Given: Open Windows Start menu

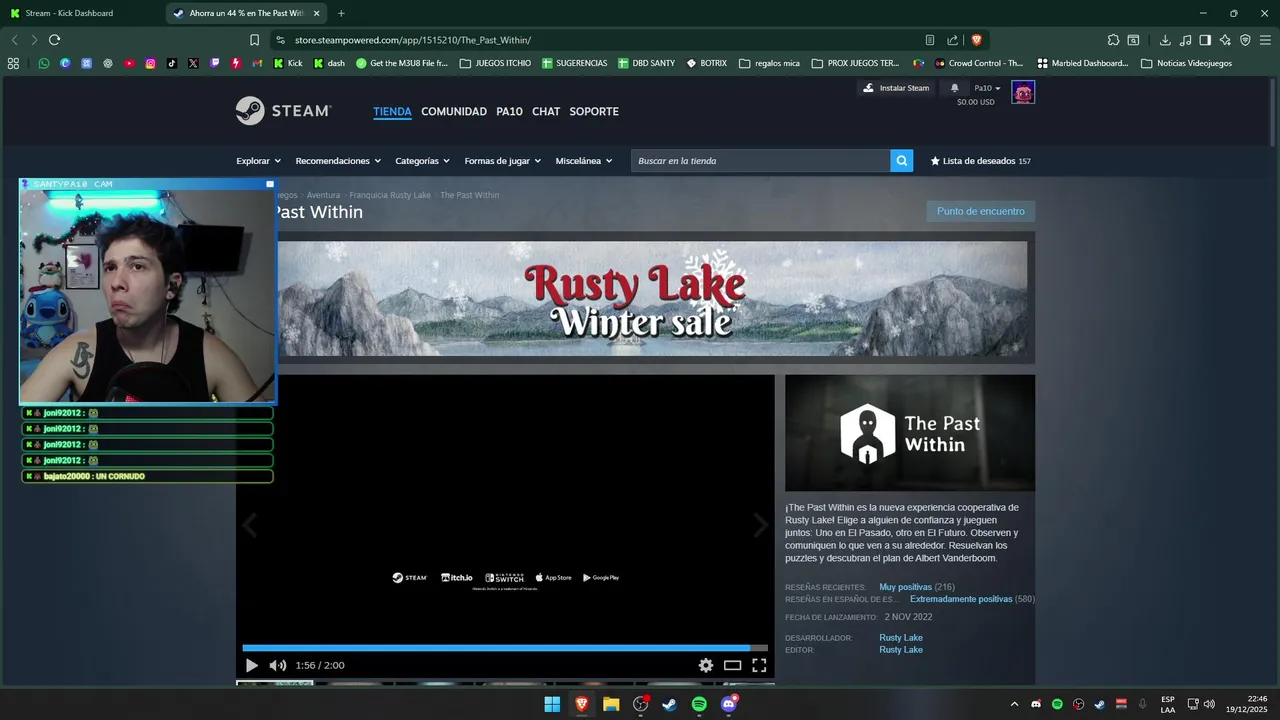Looking at the screenshot, I should click(x=552, y=704).
